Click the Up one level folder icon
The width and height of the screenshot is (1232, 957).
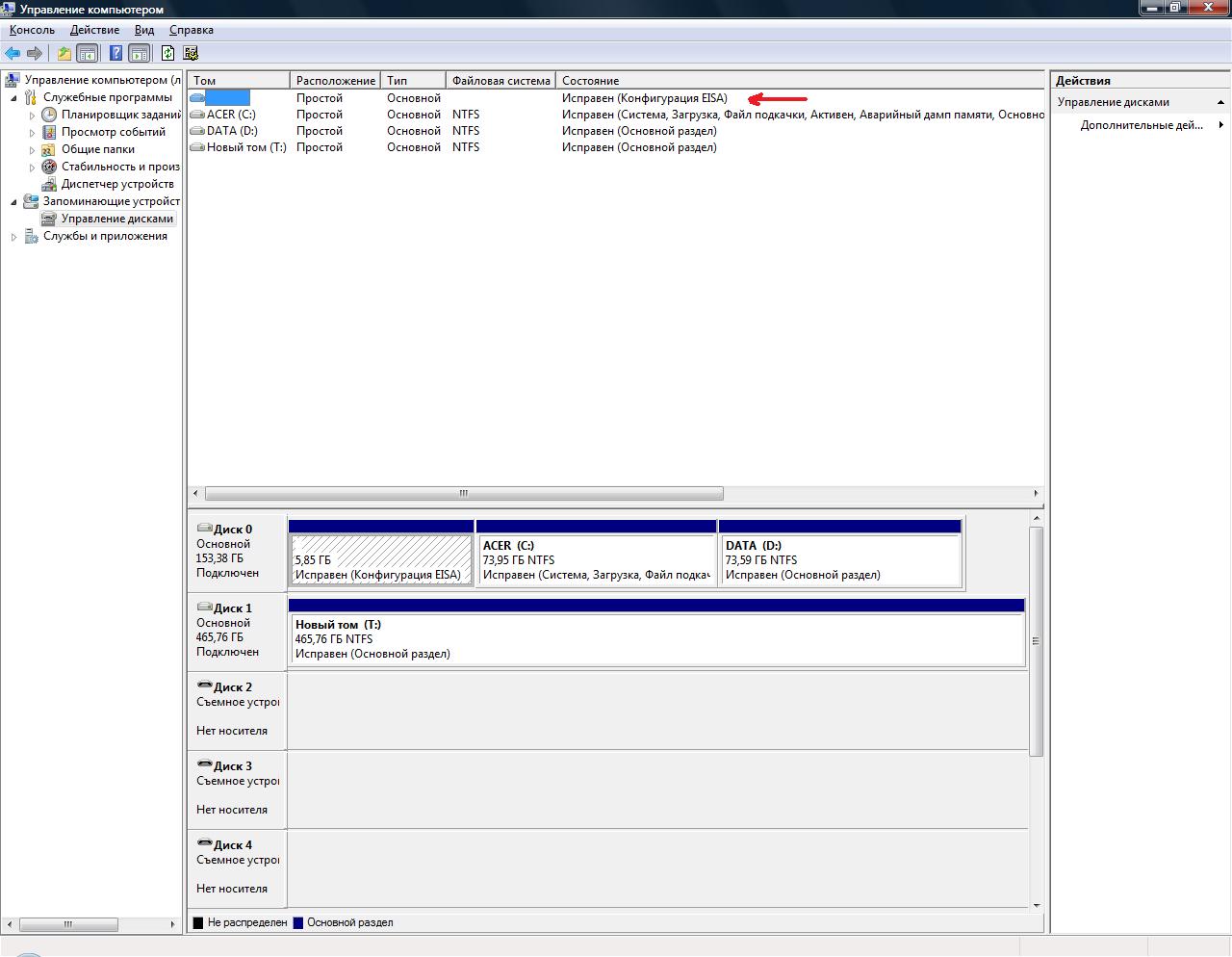[64, 54]
